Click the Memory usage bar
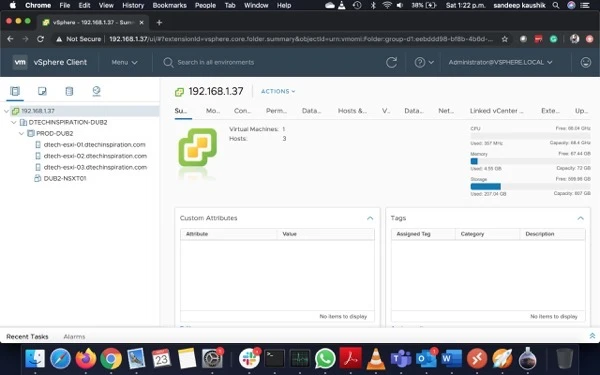Viewport: 600px width, 375px height. click(x=530, y=161)
